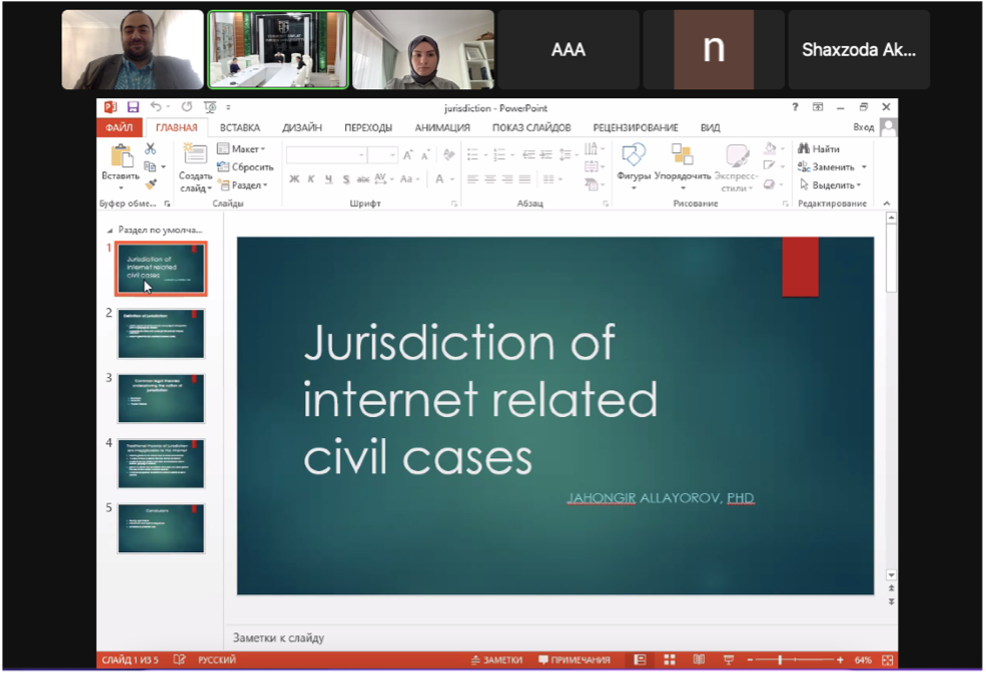Click the Cut scissors icon
Screen dimensions: 986x675
pos(150,149)
